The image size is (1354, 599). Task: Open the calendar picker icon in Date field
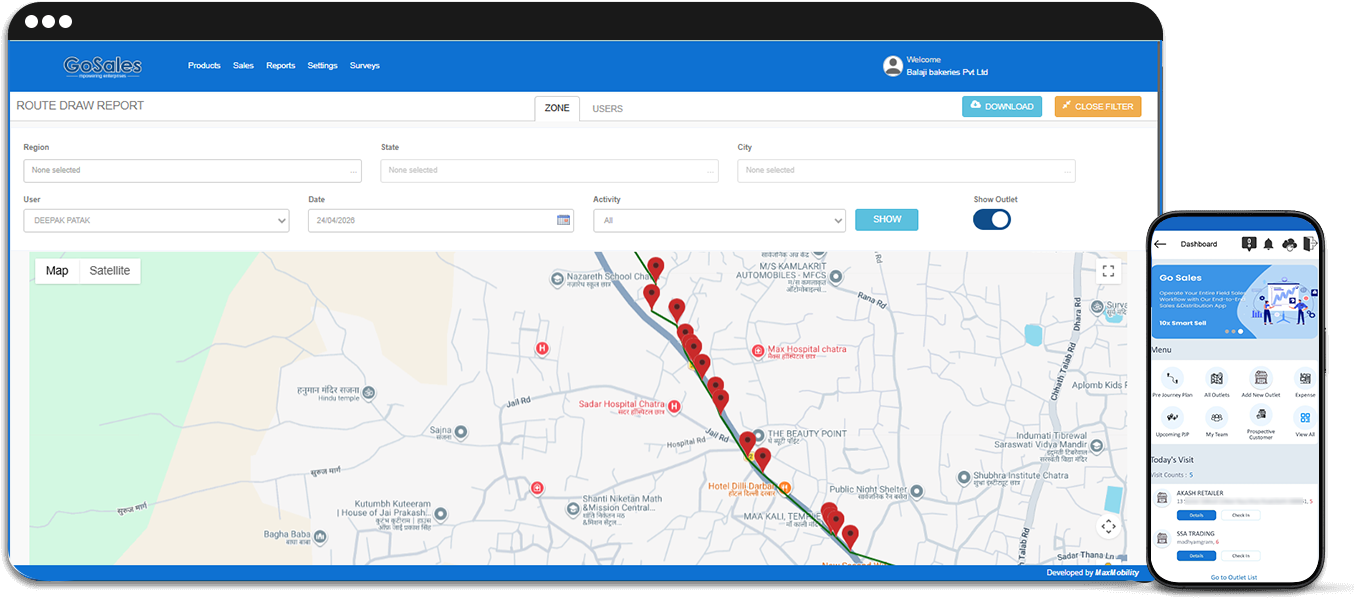[563, 220]
